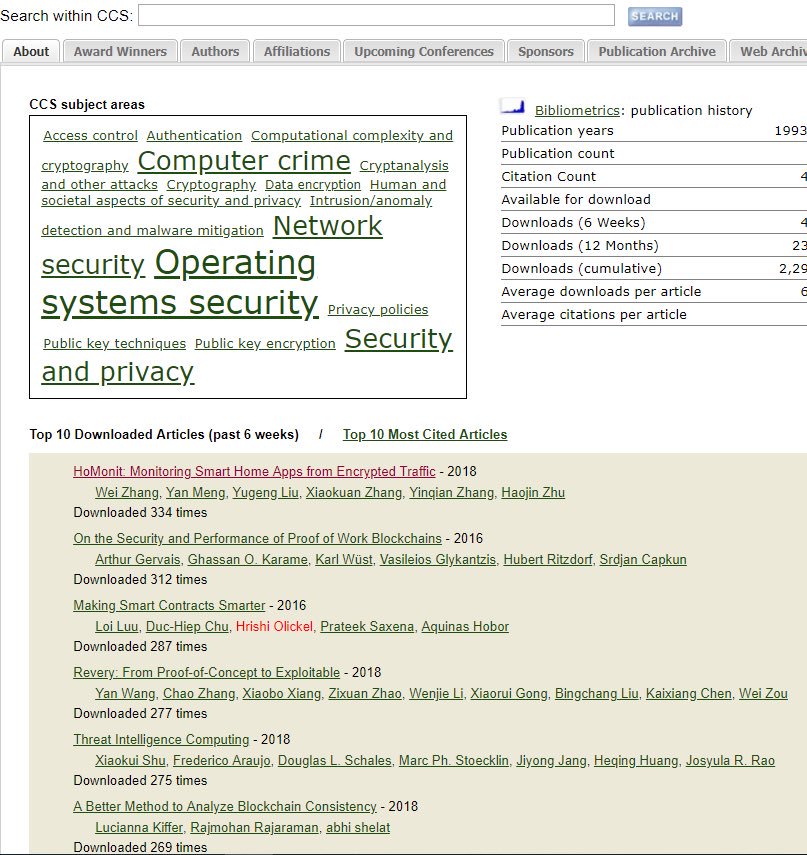Switch to the About tab
This screenshot has height=855, width=807.
click(31, 51)
